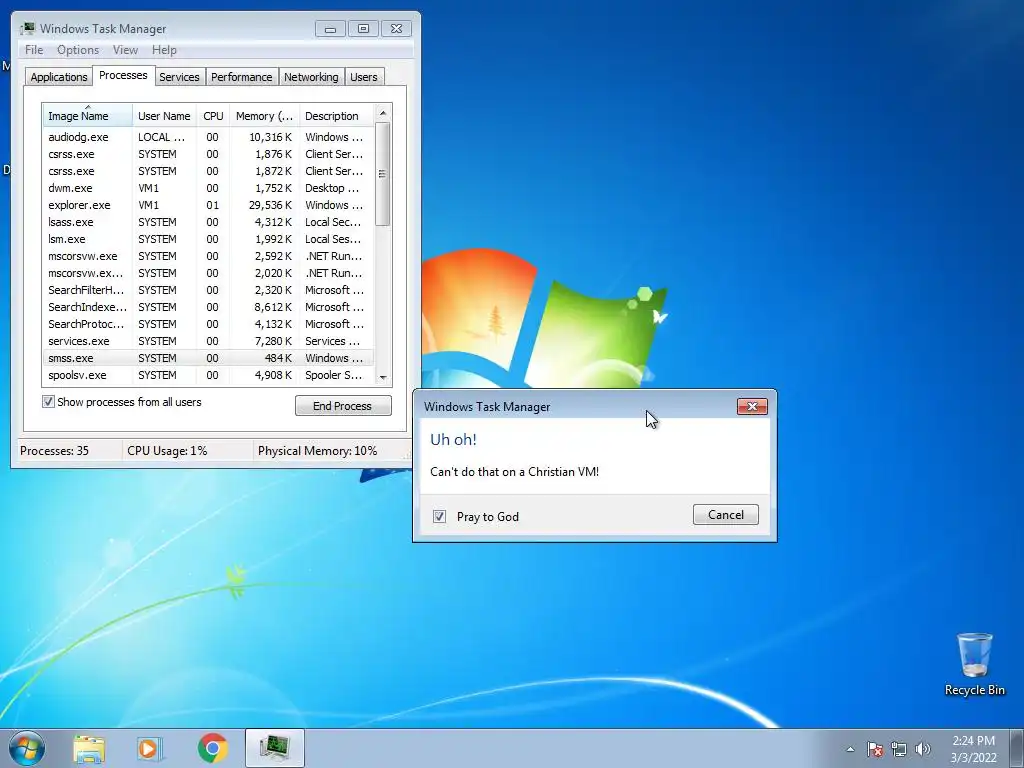Screen dimensions: 1024x768
Task: Click process list scroll up arrow
Action: pos(383,113)
